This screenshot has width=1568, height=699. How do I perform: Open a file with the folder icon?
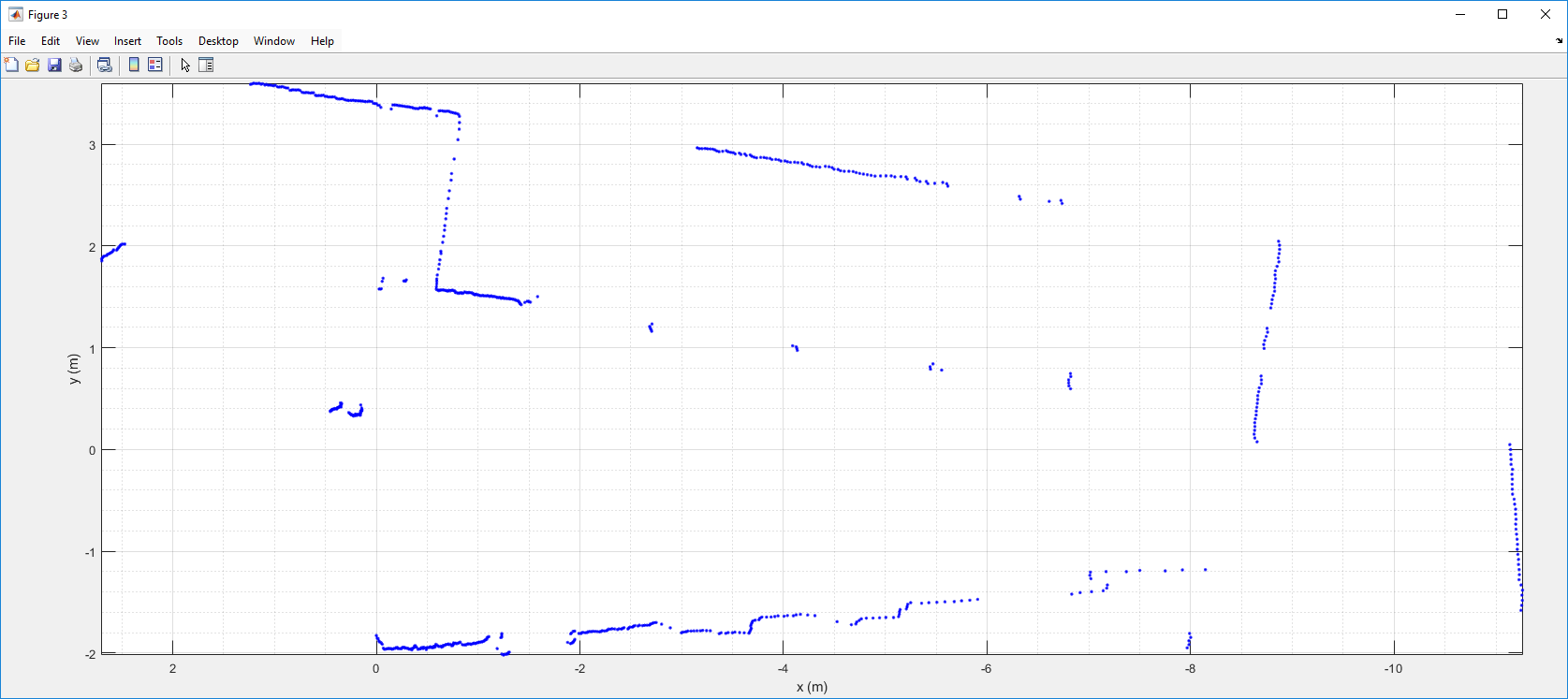33,65
